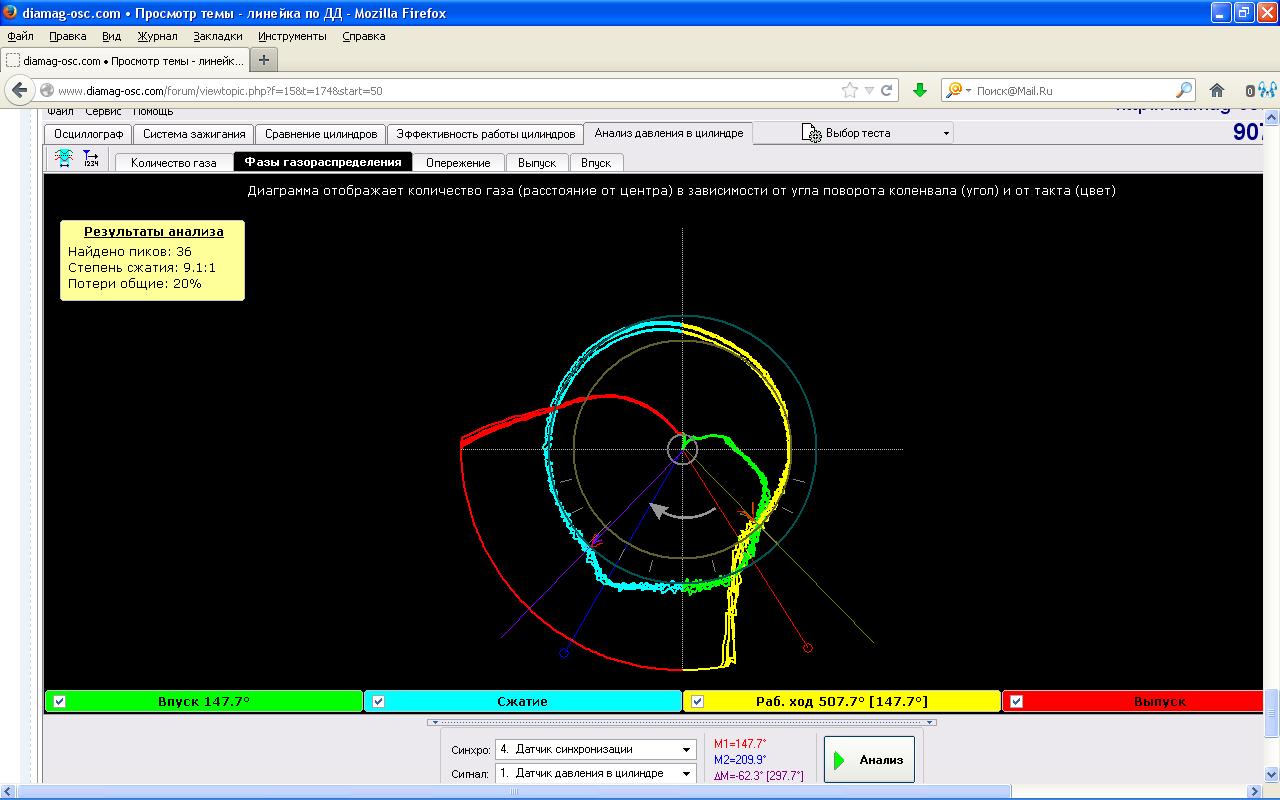Click the red circle marker M1 handle
The image size is (1280, 800).
[x=808, y=648]
